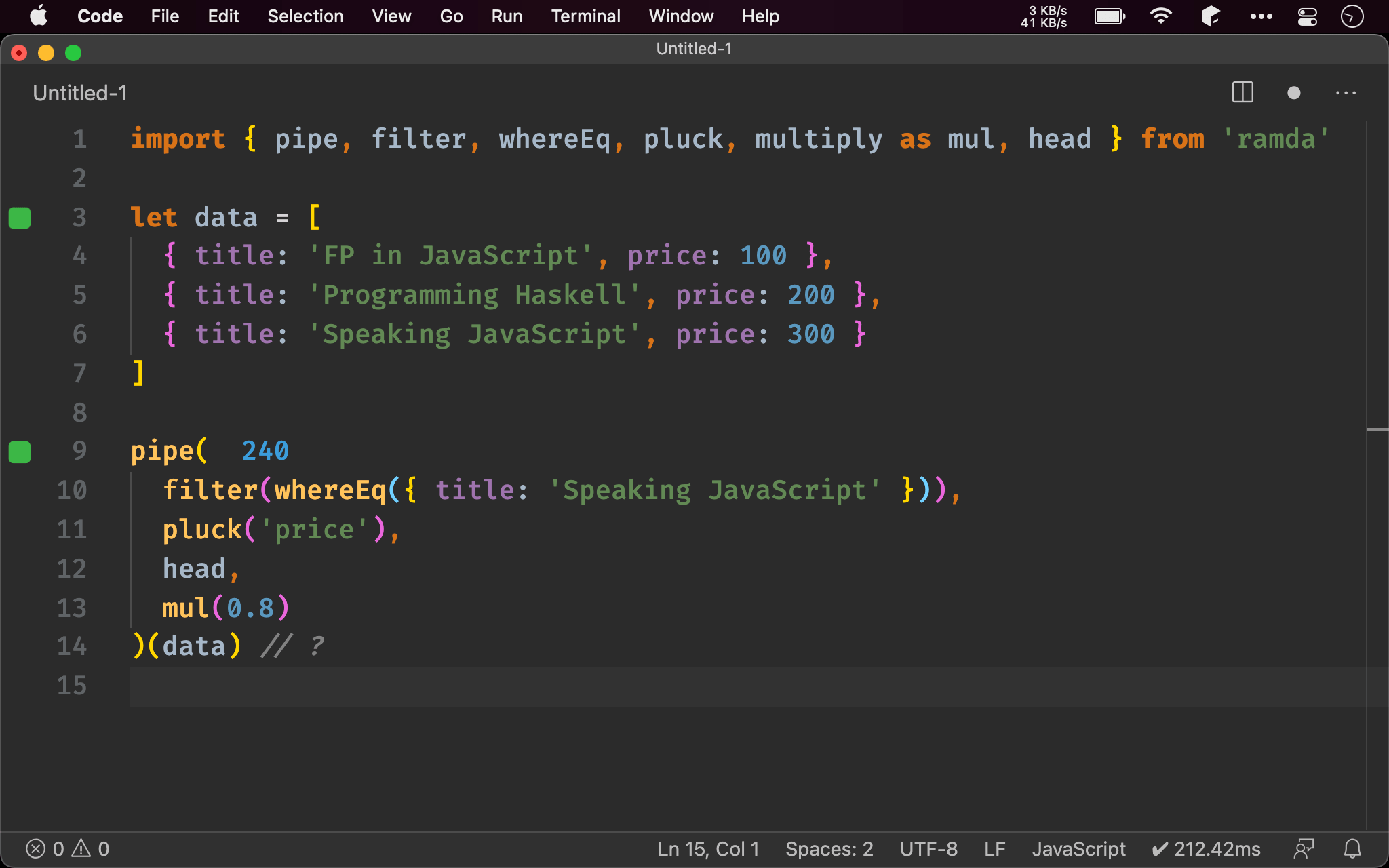Click the three-dot overflow icon in menu bar
Image resolution: width=1389 pixels, height=868 pixels.
(x=1261, y=16)
